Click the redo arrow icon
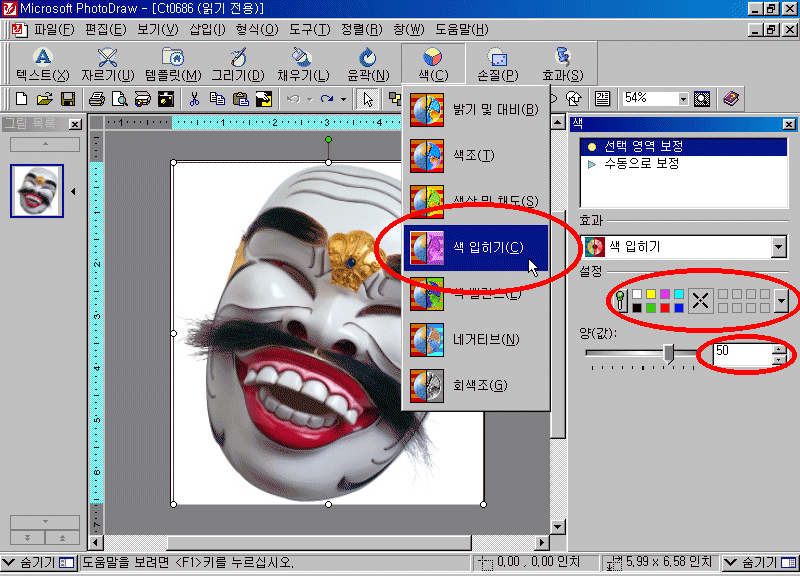Image resolution: width=800 pixels, height=576 pixels. [x=327, y=99]
